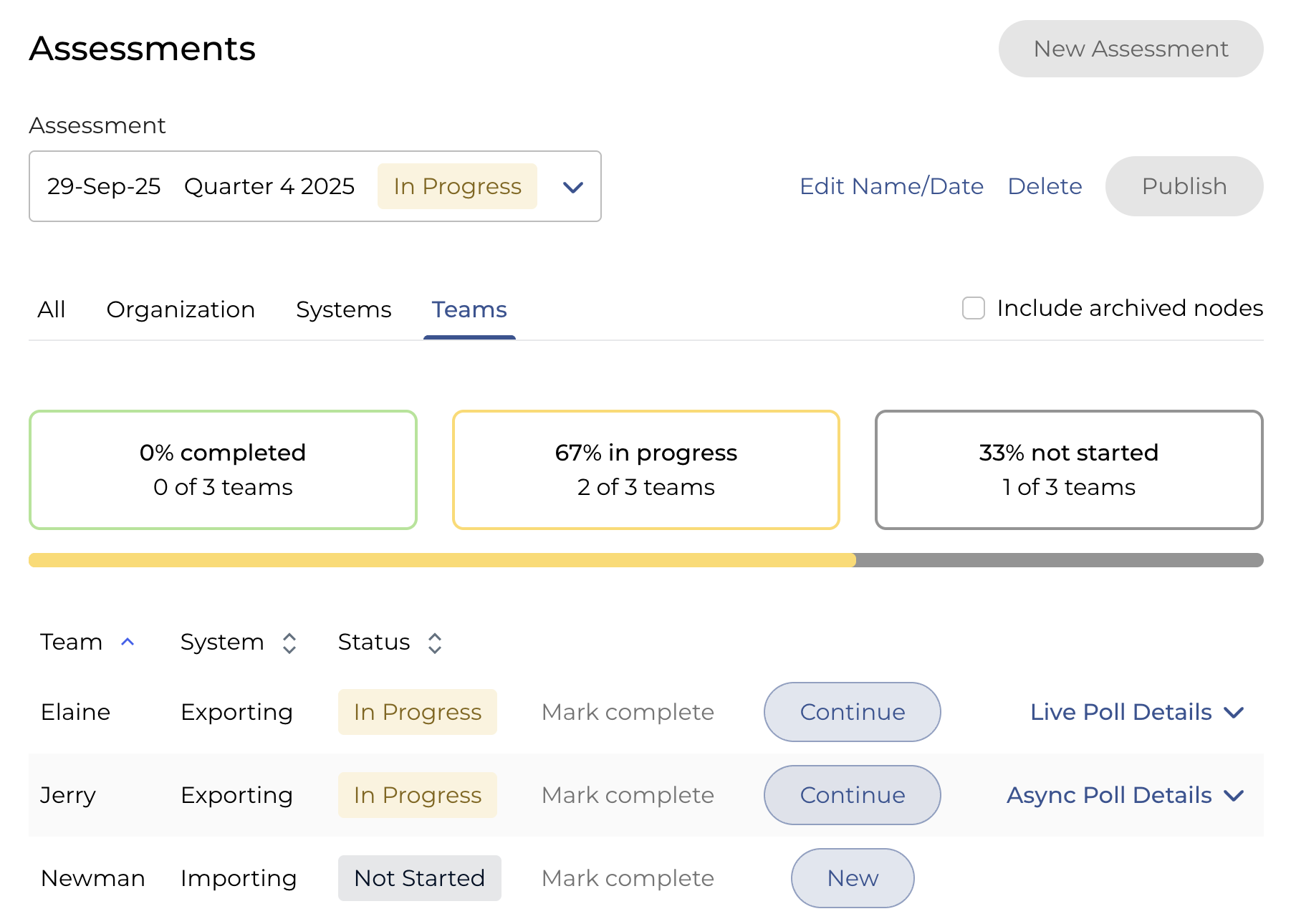The width and height of the screenshot is (1291, 924).
Task: Click the Status column sort icon
Action: tap(435, 643)
